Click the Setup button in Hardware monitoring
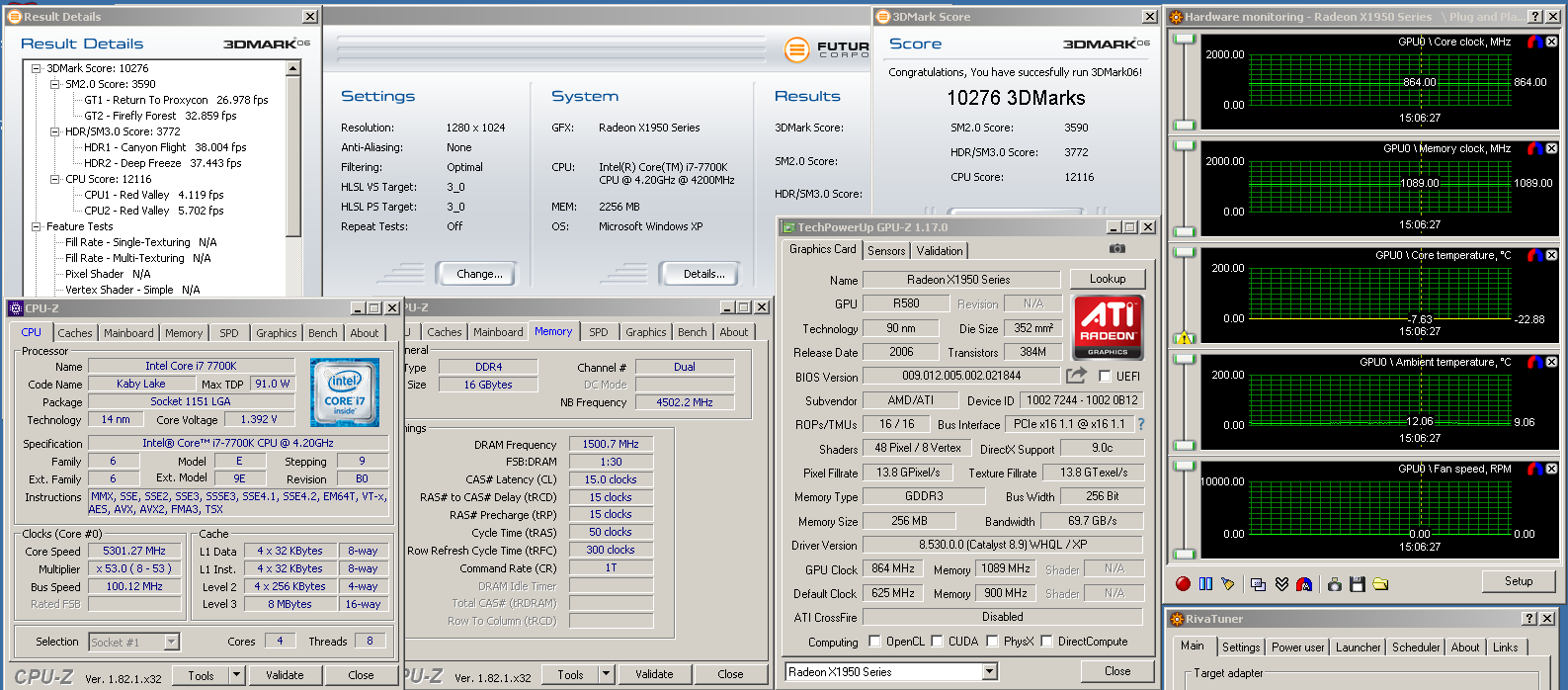1568x690 pixels. (x=1519, y=581)
